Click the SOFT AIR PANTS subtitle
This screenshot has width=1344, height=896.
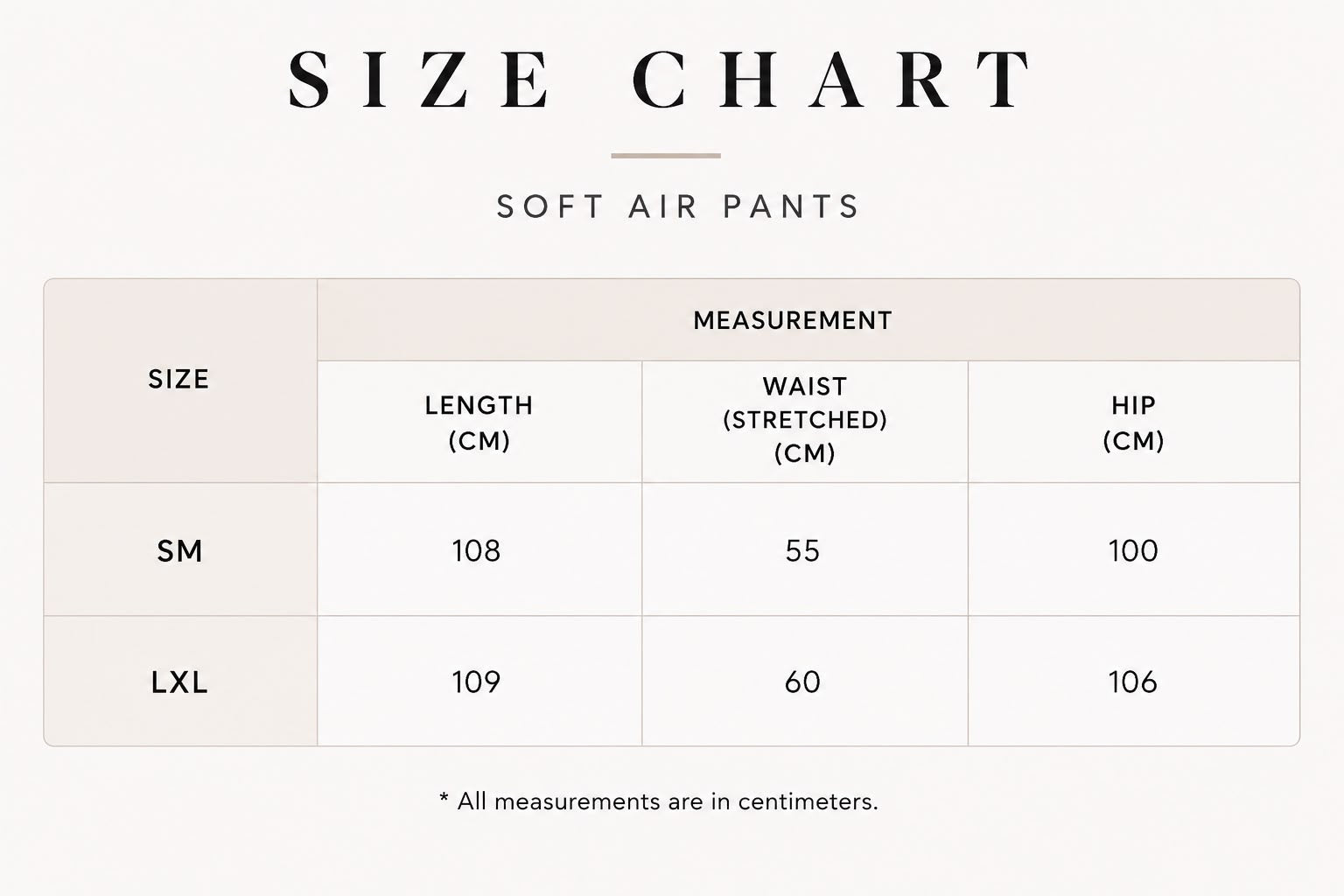(x=679, y=206)
